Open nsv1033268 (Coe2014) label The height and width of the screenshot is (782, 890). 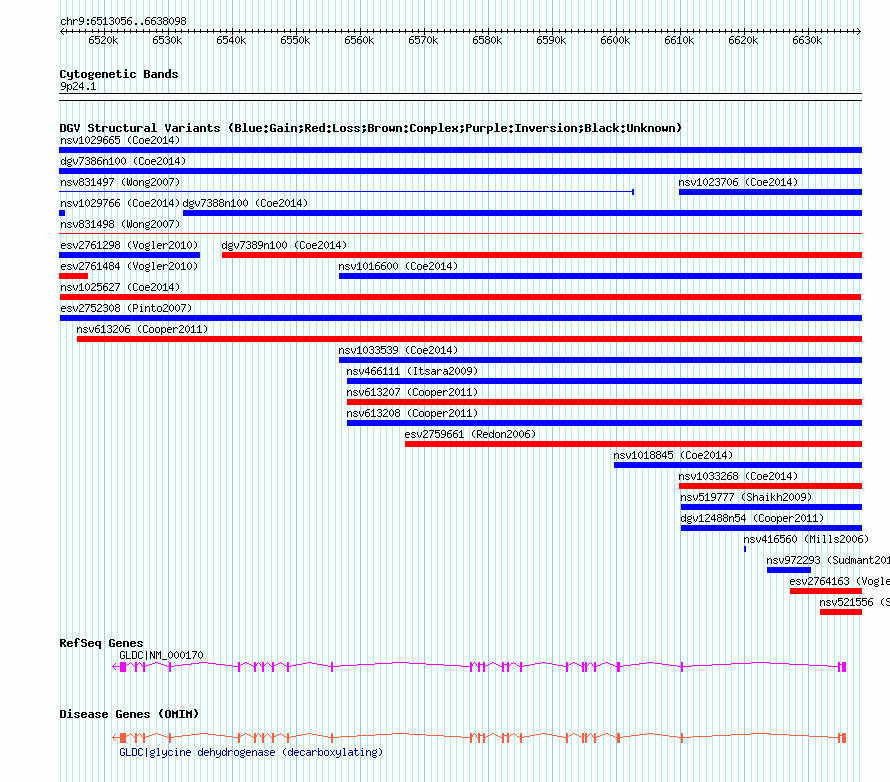(x=738, y=476)
